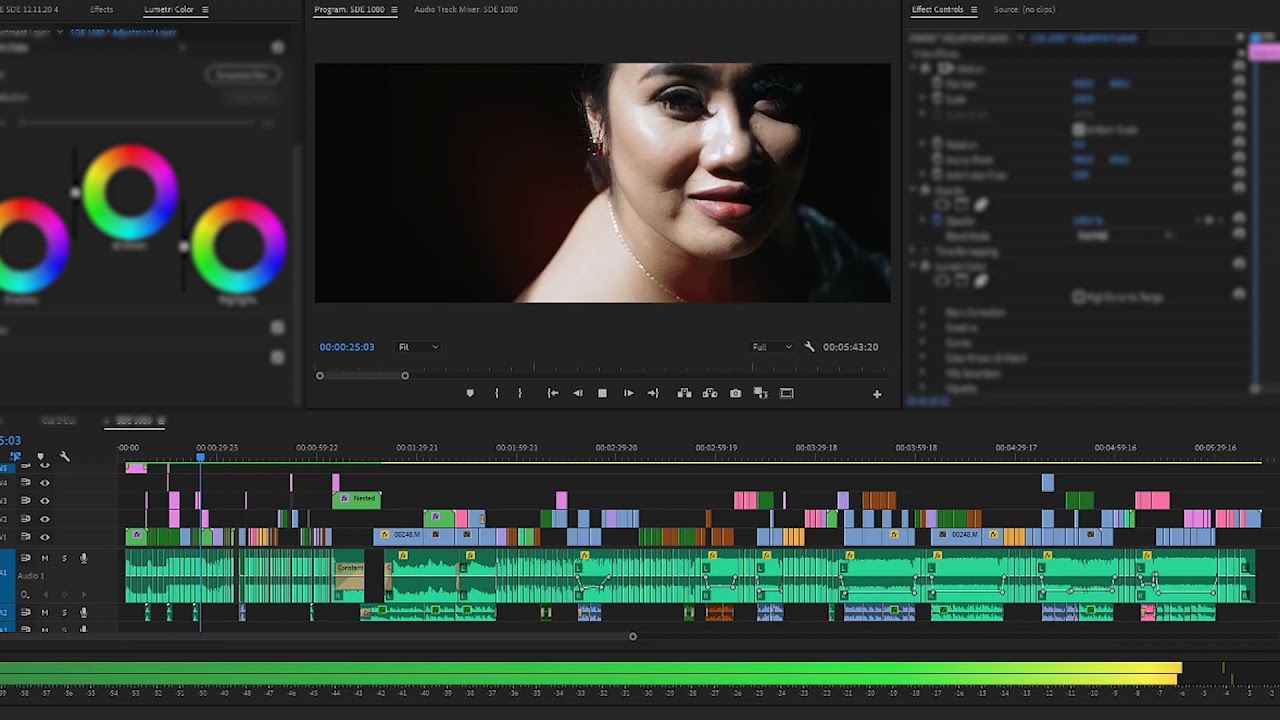This screenshot has width=1280, height=720.
Task: Toggle track target A1
Action: click(x=6, y=575)
